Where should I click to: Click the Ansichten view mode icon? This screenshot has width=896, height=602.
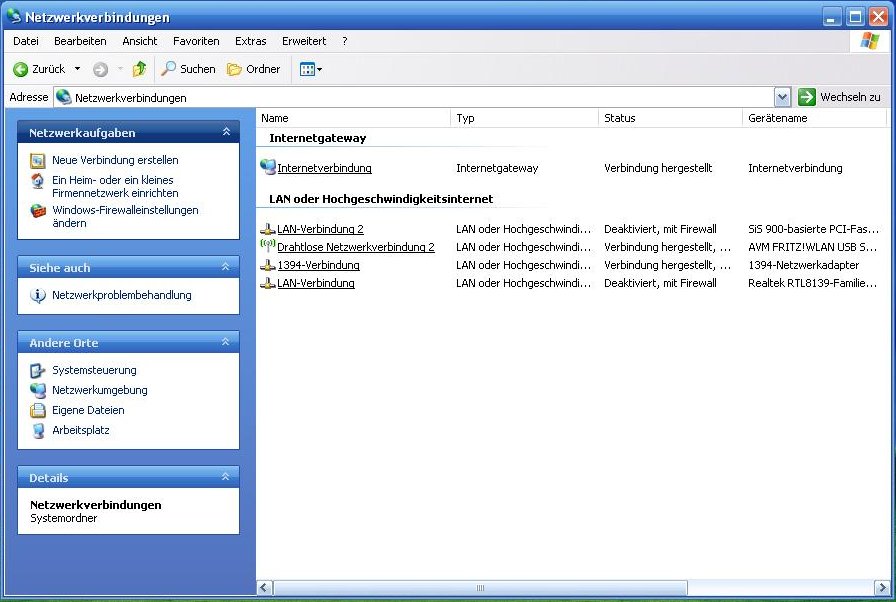[x=307, y=69]
